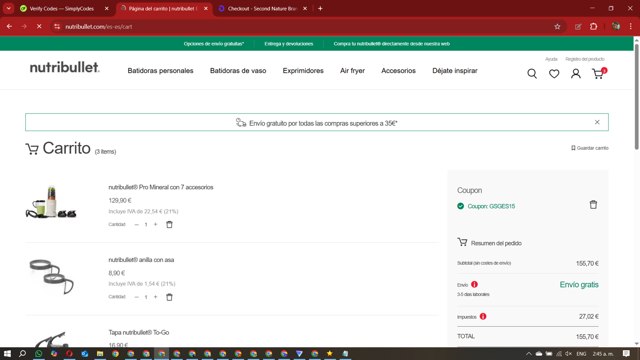Open WhatsApp from the taskbar

click(38, 353)
